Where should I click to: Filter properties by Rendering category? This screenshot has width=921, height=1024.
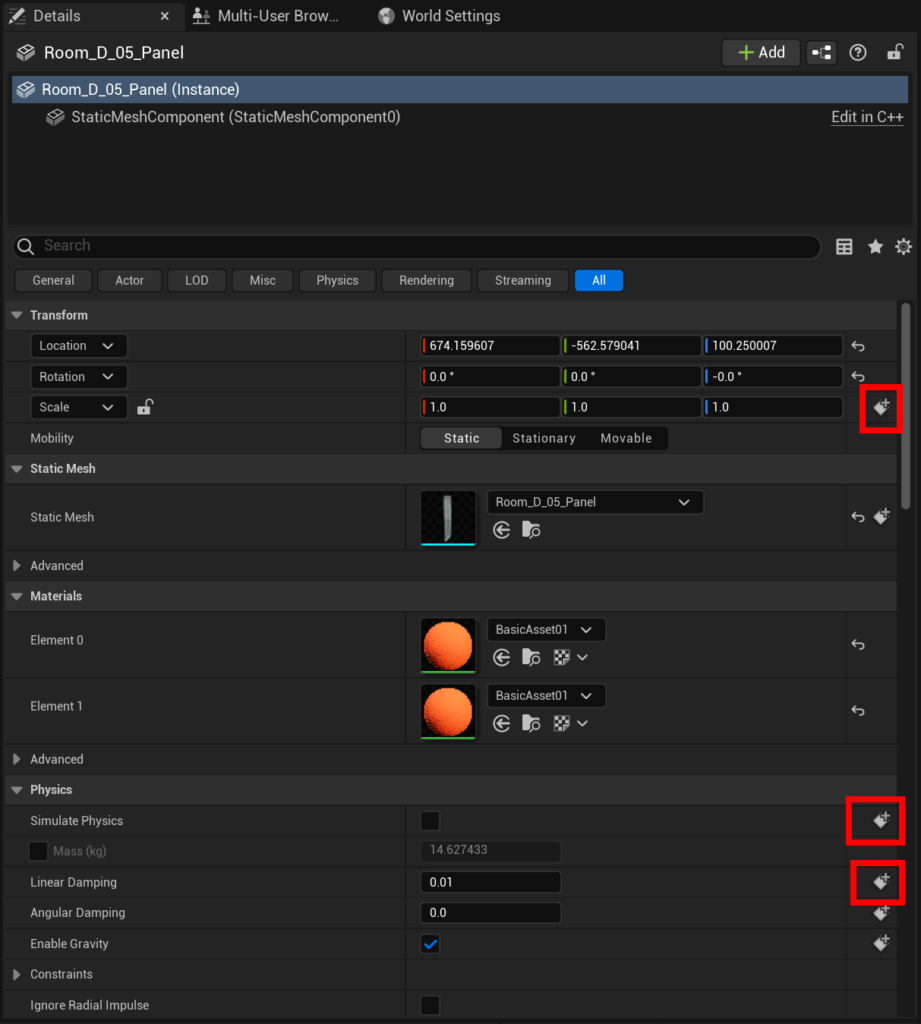pyautogui.click(x=427, y=281)
